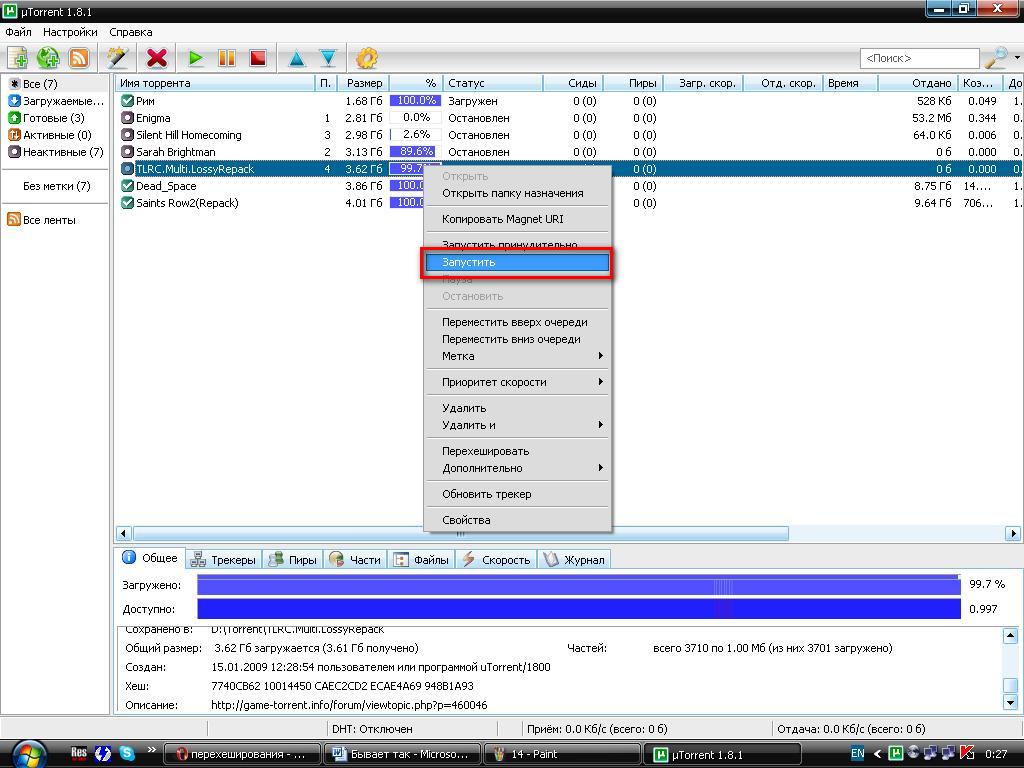The width and height of the screenshot is (1024, 768).
Task: Click status icon of Рим torrent
Action: 127,101
